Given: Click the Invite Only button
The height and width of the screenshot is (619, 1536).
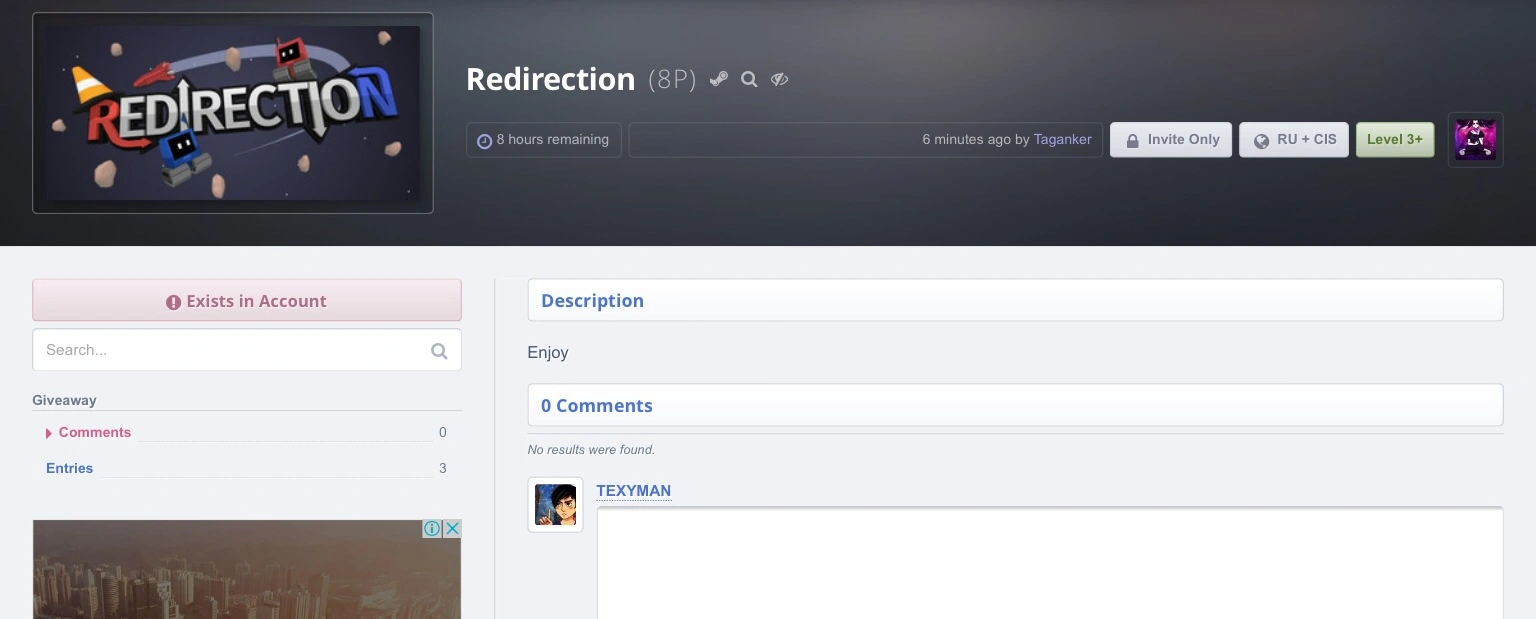Looking at the screenshot, I should tap(1171, 140).
